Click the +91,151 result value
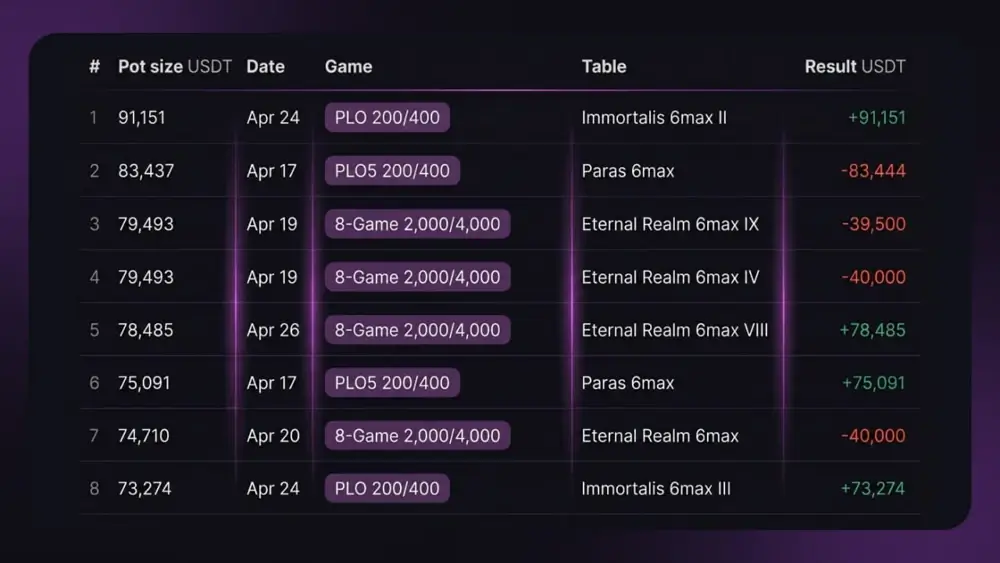 pos(876,117)
